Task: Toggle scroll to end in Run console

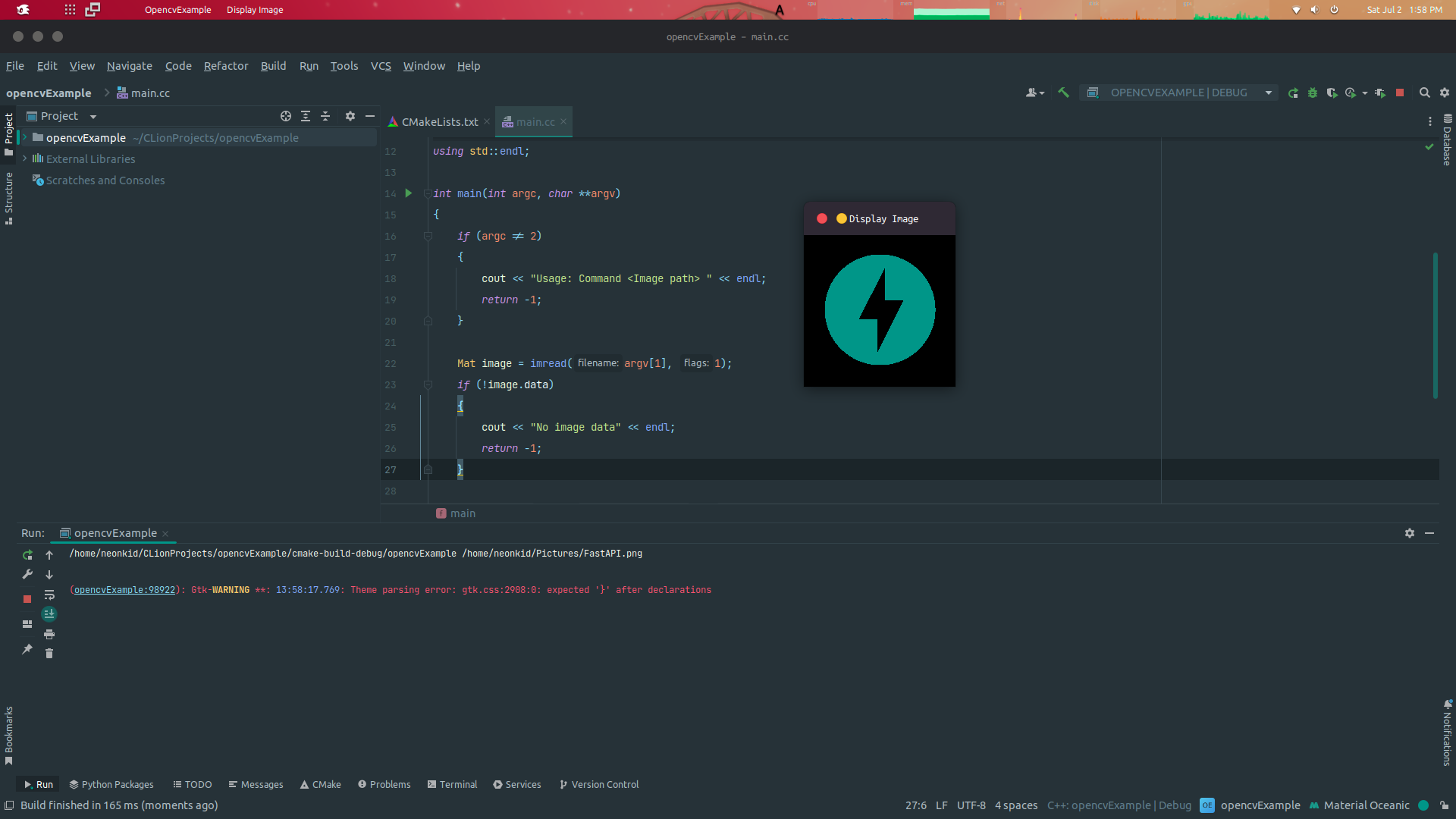Action: coord(49,614)
